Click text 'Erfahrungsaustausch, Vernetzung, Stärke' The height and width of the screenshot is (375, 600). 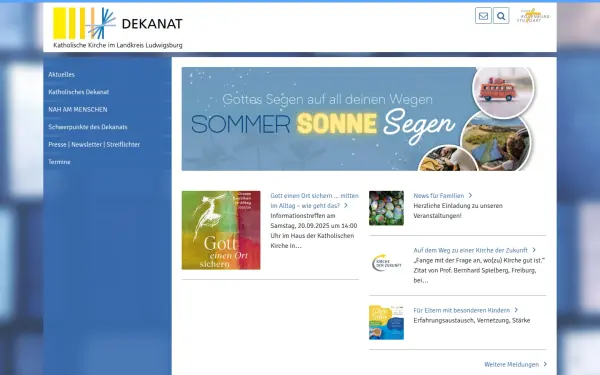point(471,321)
